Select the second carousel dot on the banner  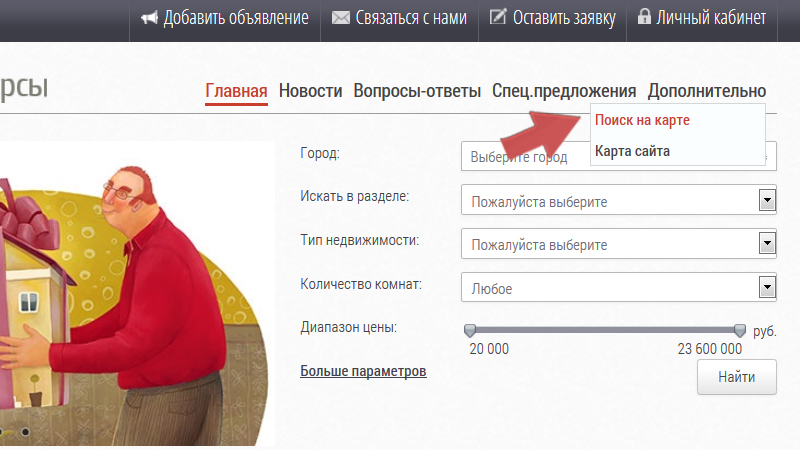pyautogui.click(x=24, y=432)
